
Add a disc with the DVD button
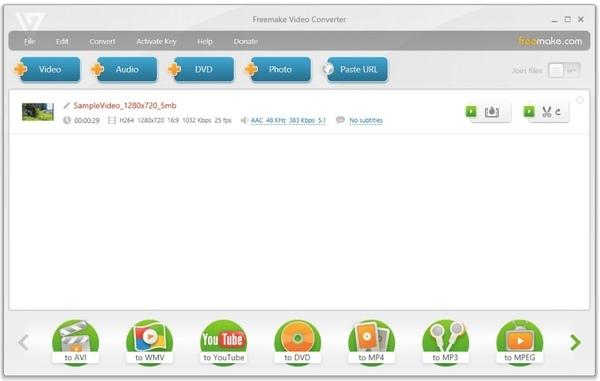201,69
